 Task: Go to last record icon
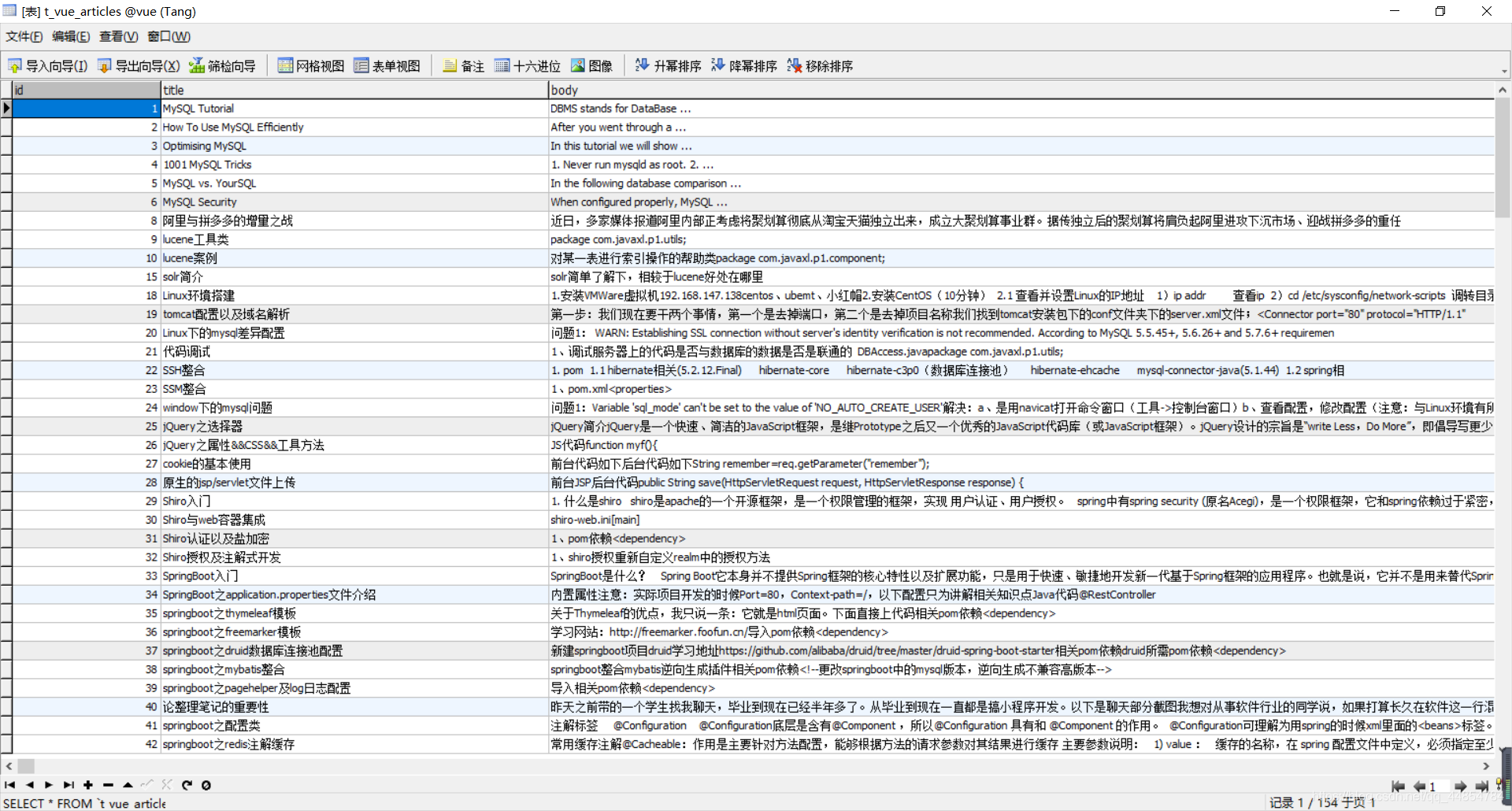(69, 785)
